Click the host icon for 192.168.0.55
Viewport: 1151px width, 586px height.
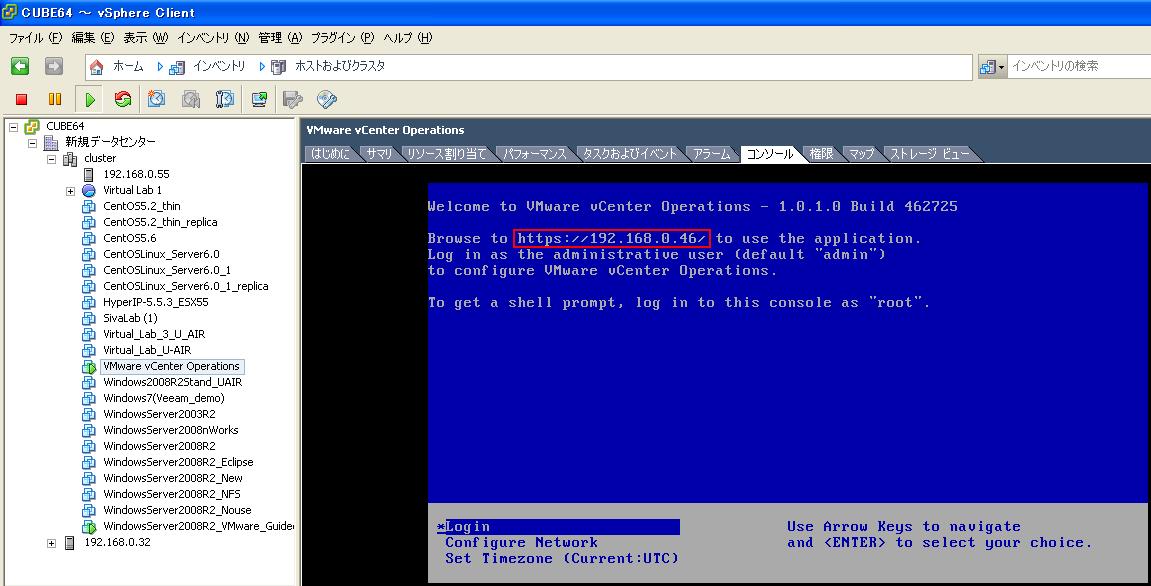pos(89,175)
